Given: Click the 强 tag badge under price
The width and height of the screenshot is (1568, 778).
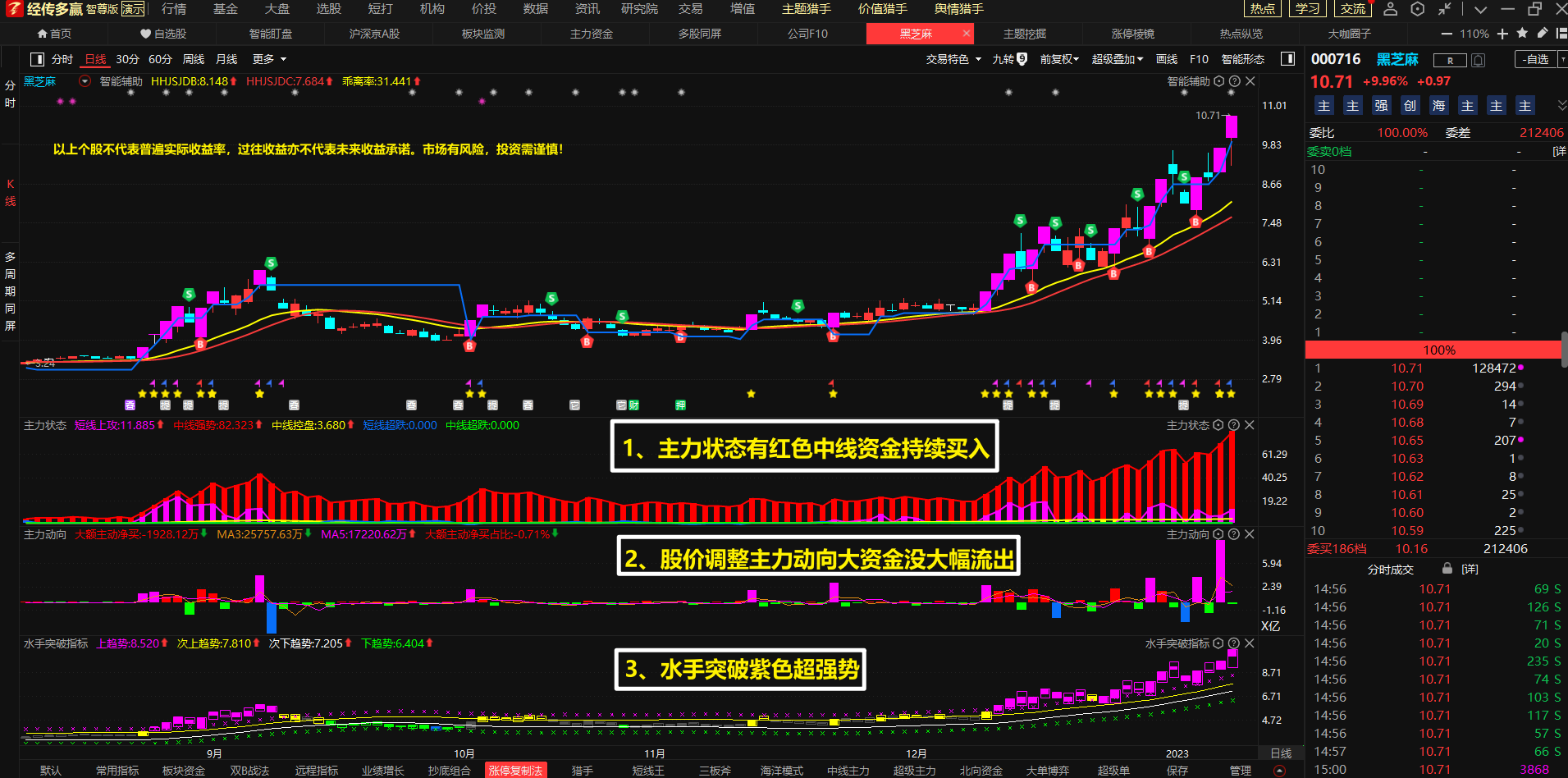Looking at the screenshot, I should (x=1381, y=106).
